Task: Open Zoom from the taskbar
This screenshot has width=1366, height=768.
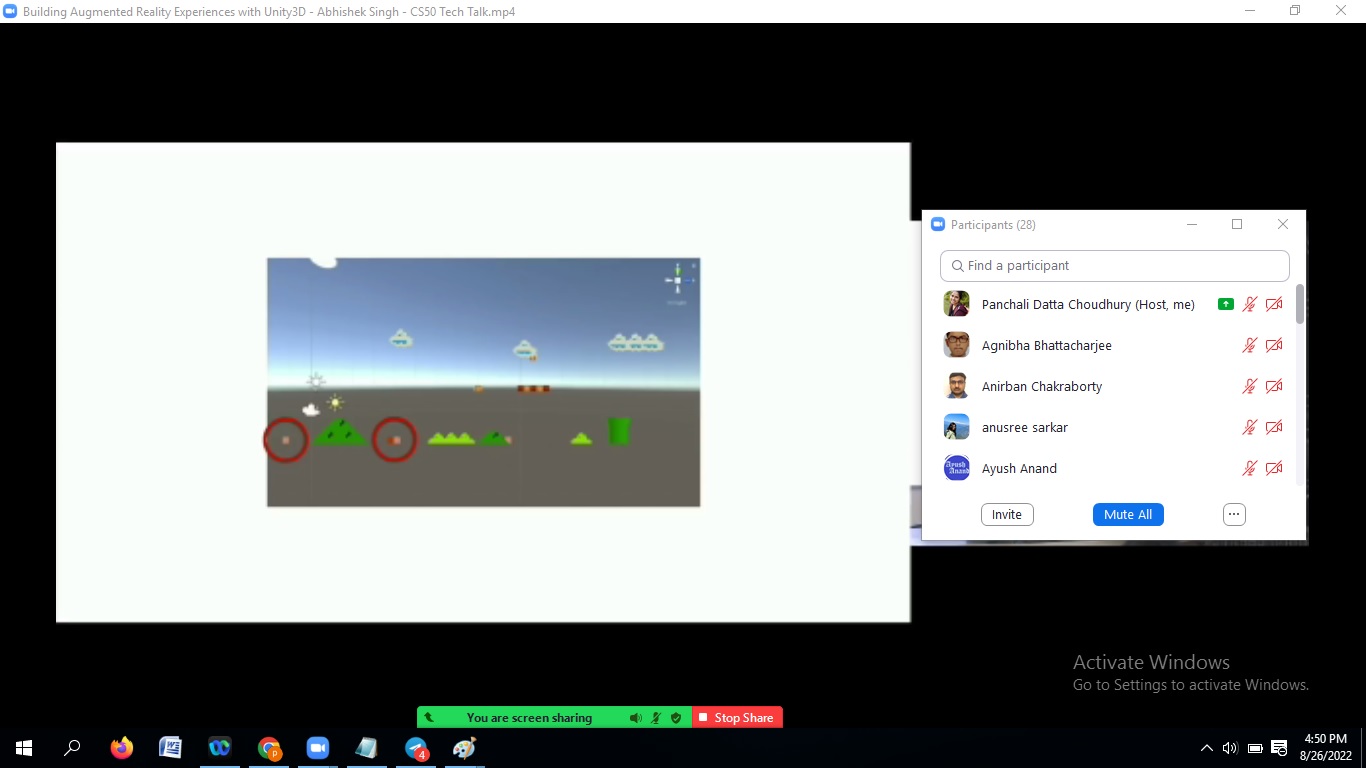Action: (x=318, y=747)
